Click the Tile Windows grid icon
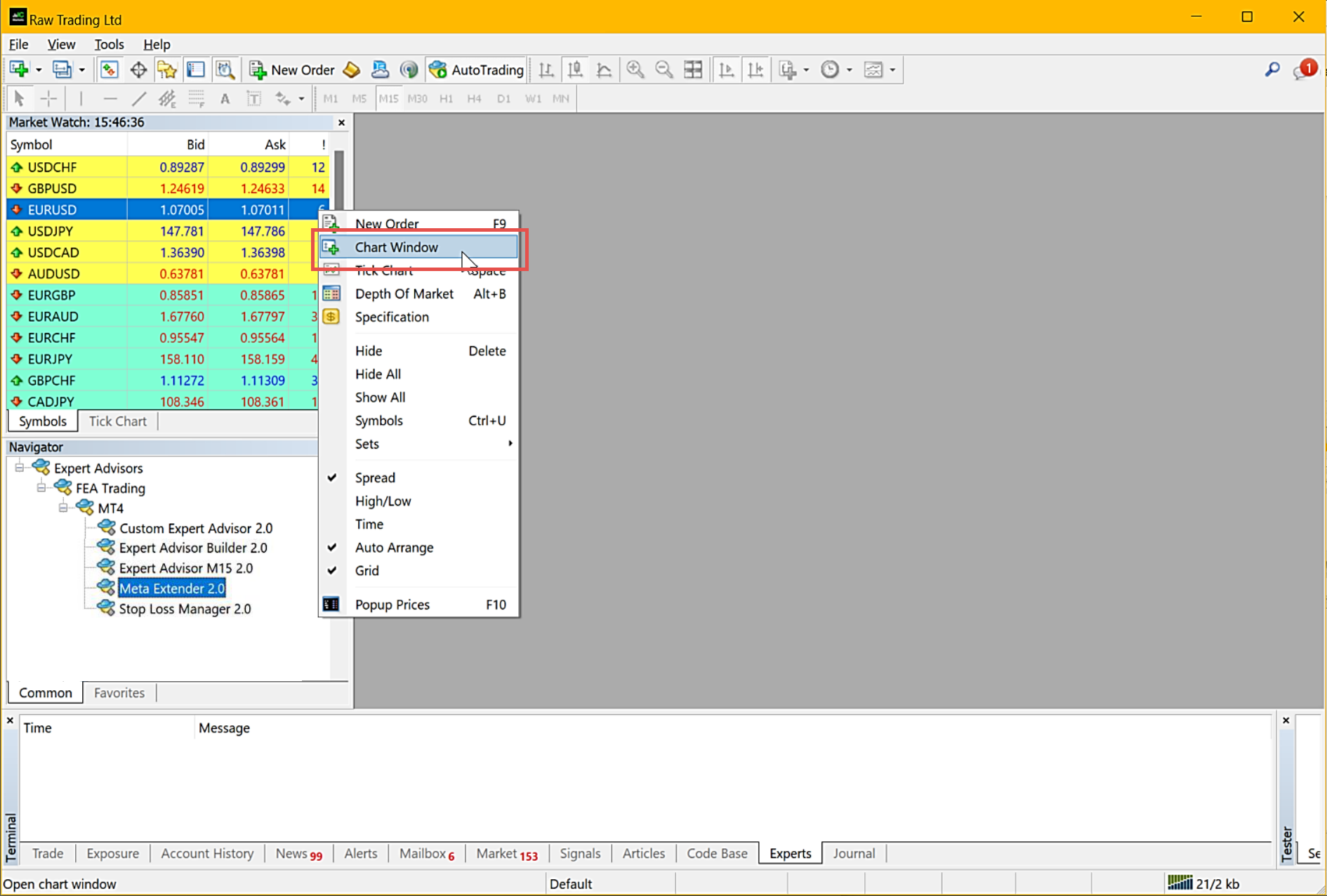Image resolution: width=1327 pixels, height=896 pixels. (x=693, y=70)
